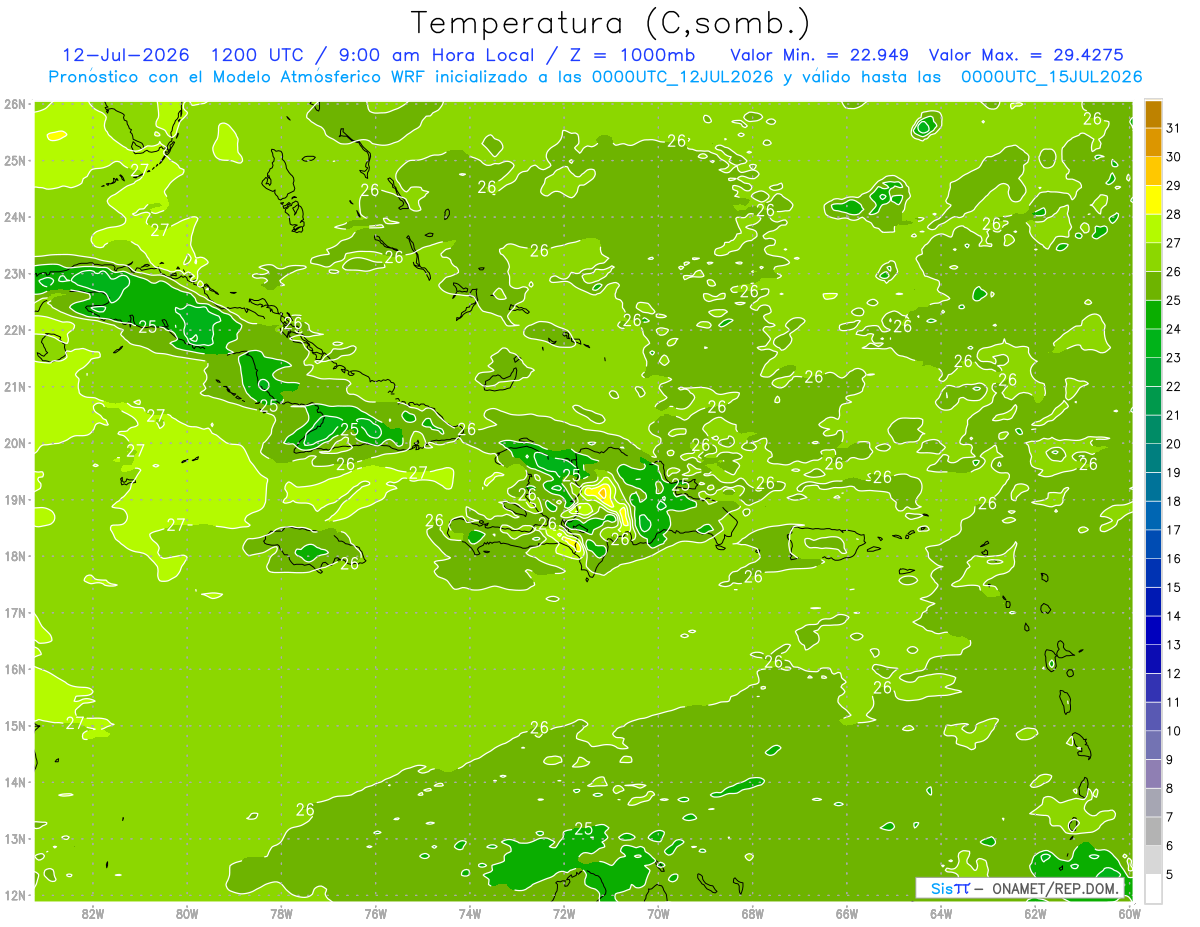This screenshot has height=927, width=1200.
Task: Click the color scale value 15
Action: pyautogui.click(x=1174, y=588)
